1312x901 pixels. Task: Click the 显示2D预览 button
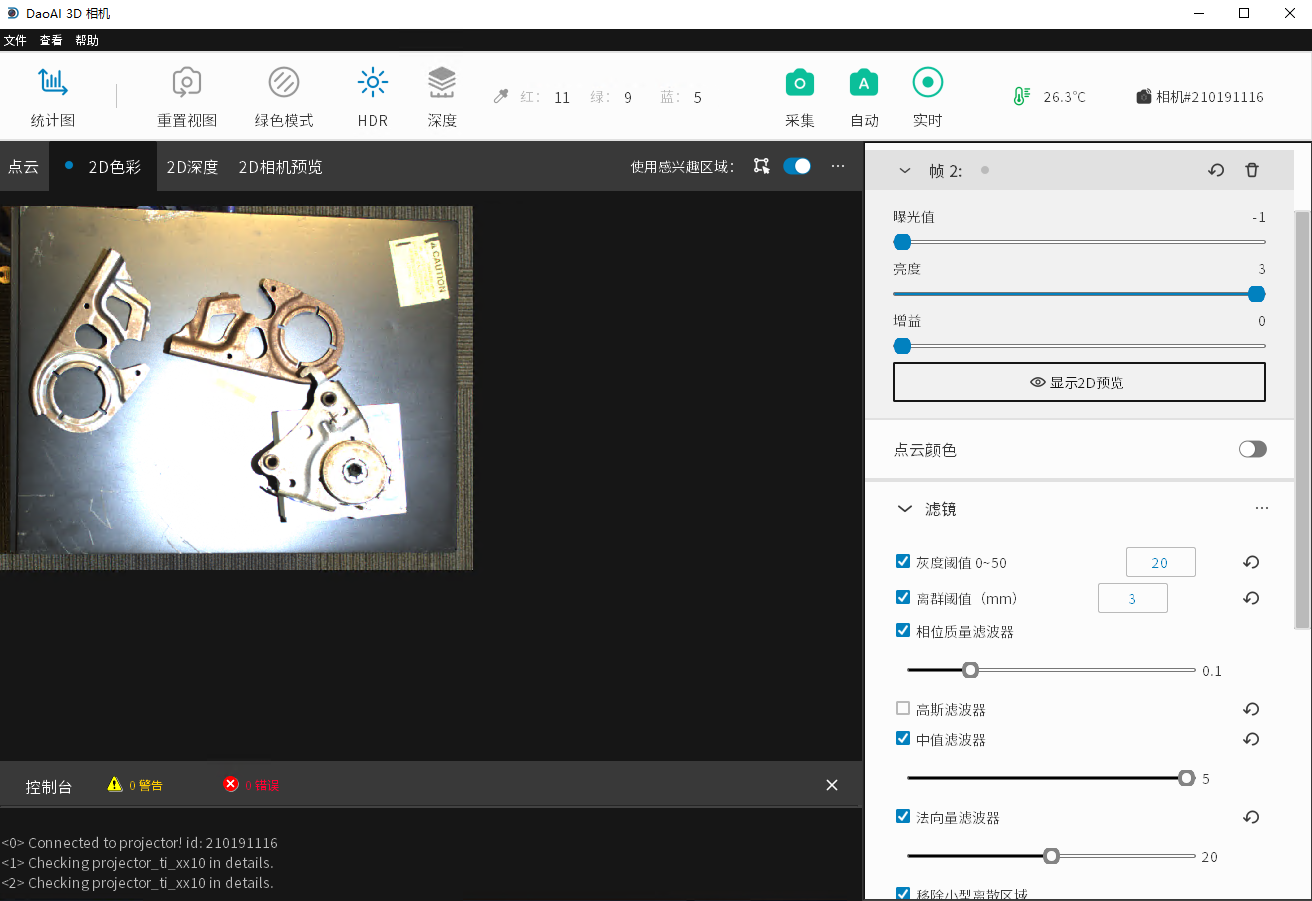1079,382
